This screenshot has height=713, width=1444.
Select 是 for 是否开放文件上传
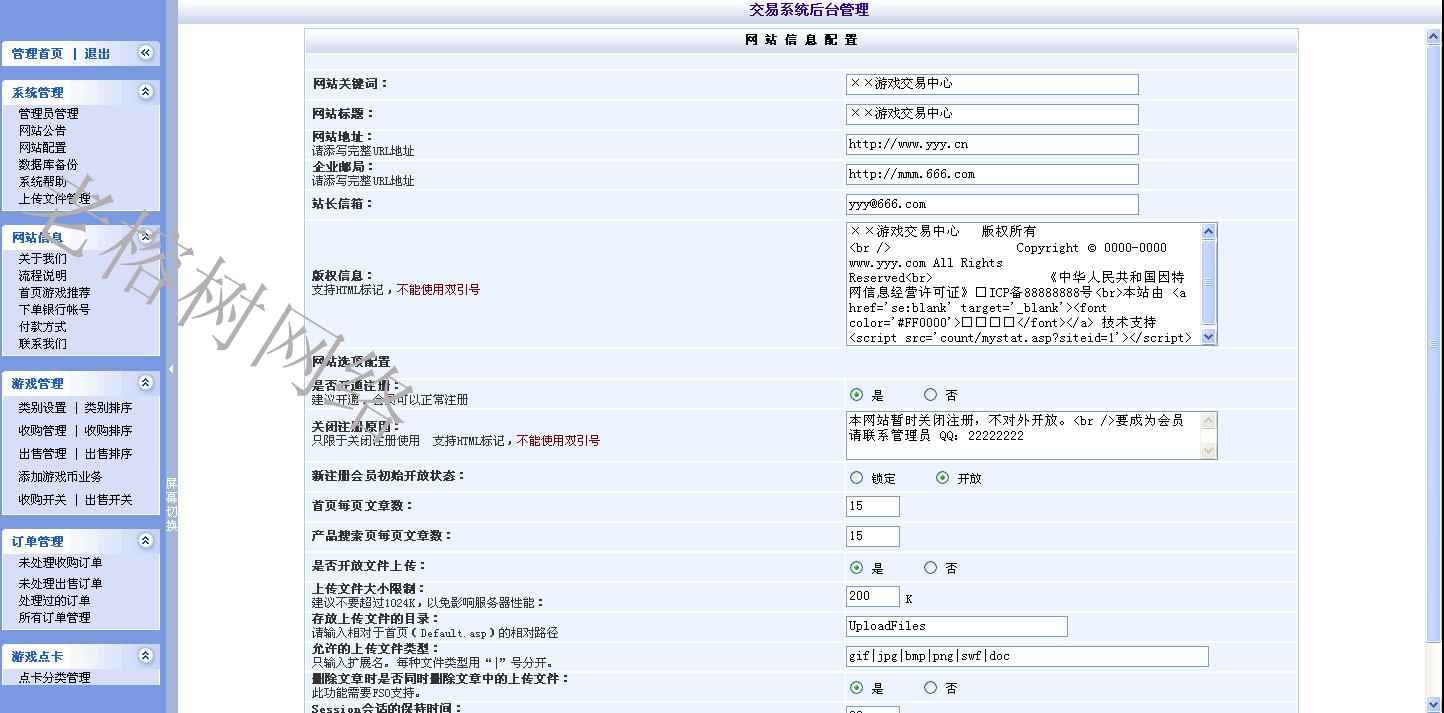click(x=857, y=568)
